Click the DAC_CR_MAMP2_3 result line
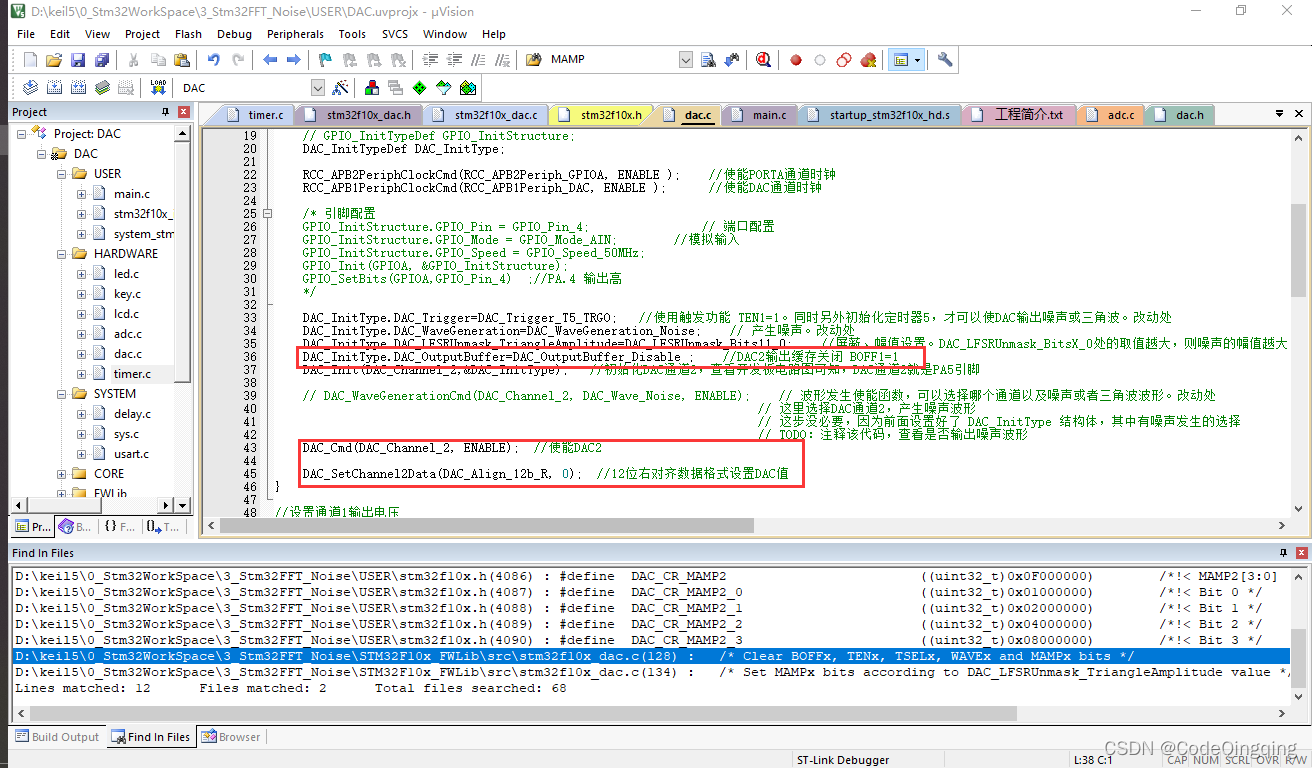The image size is (1312, 768). coord(650,640)
